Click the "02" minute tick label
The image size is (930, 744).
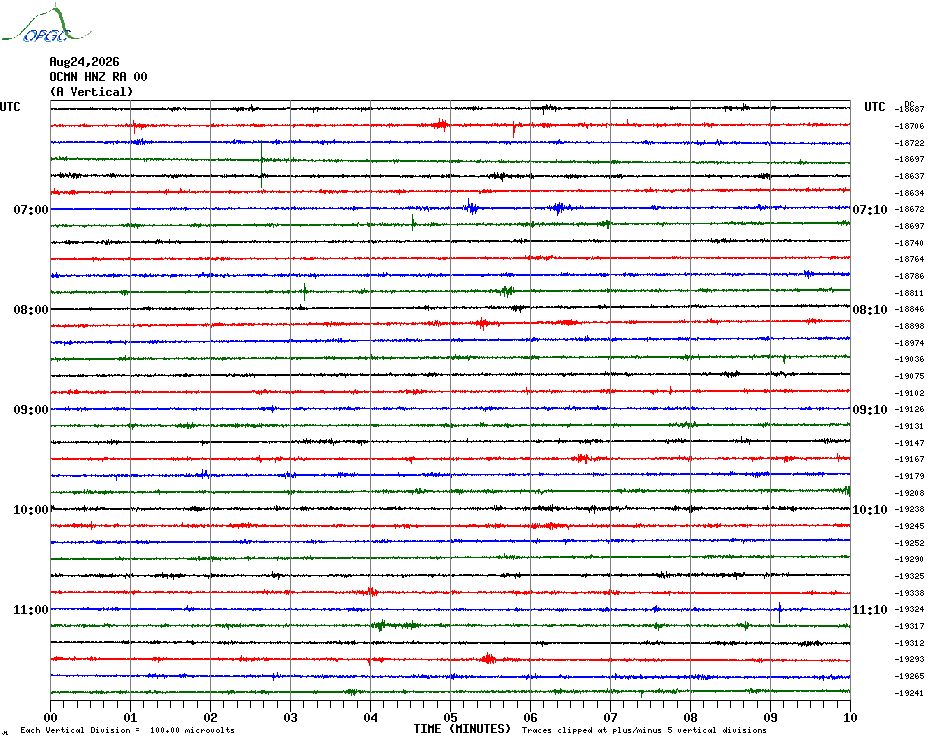coord(211,718)
